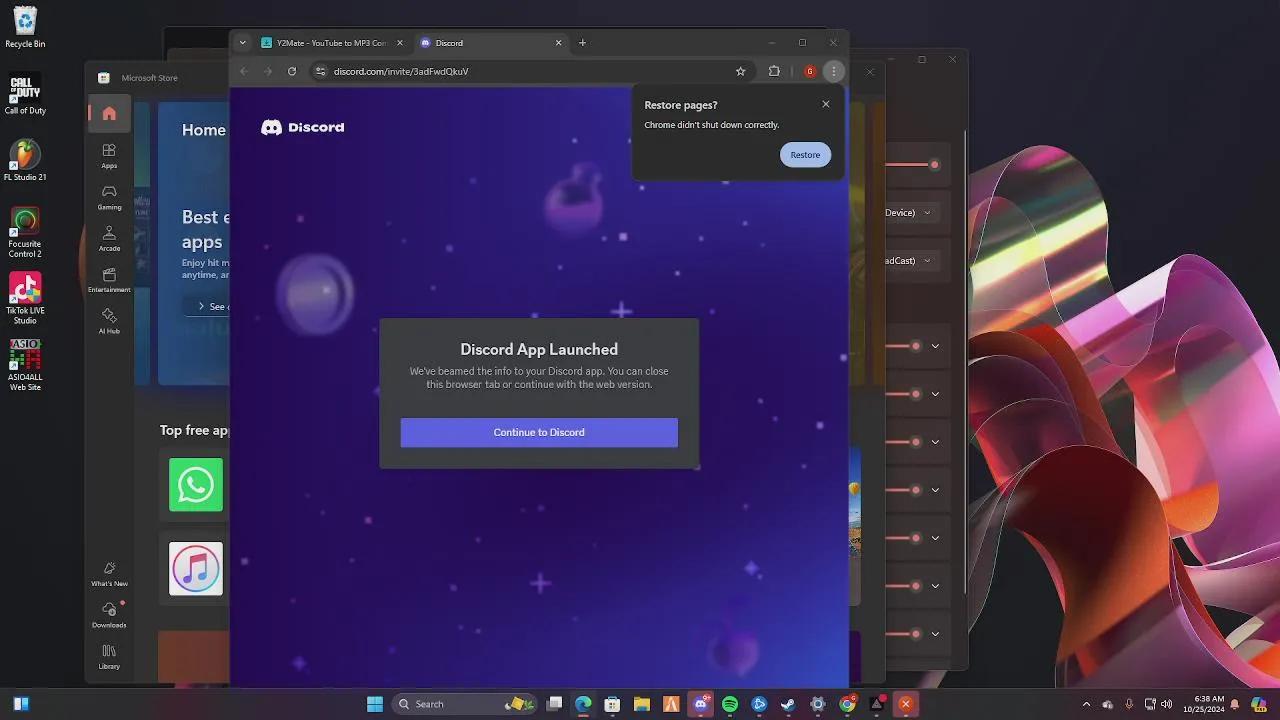Open Chrome extensions puzzle icon
The image size is (1280, 720).
tap(774, 71)
